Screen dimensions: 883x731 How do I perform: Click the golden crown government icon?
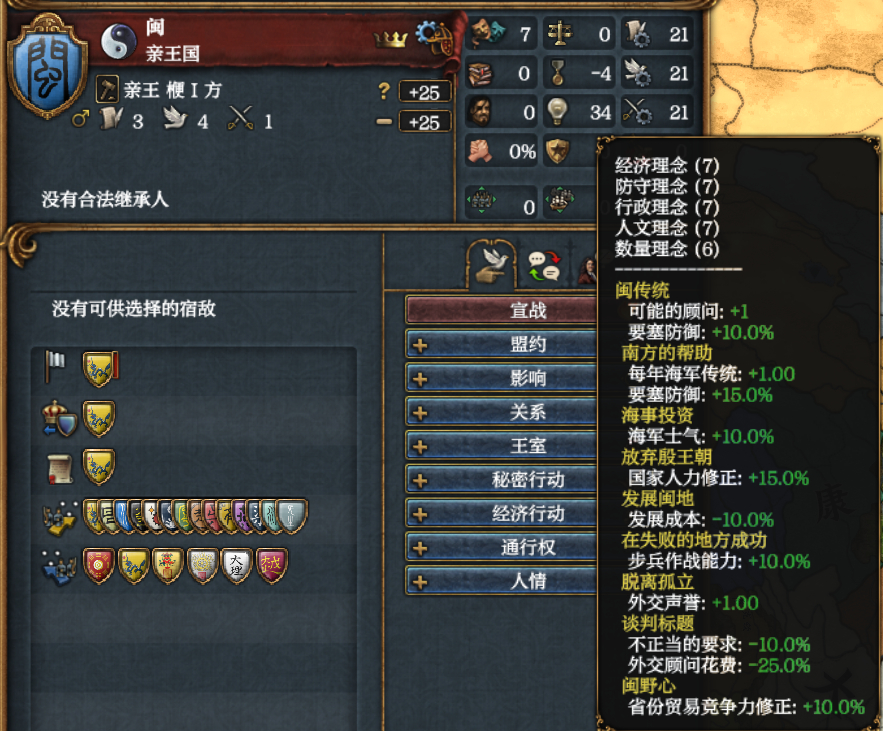(390, 39)
